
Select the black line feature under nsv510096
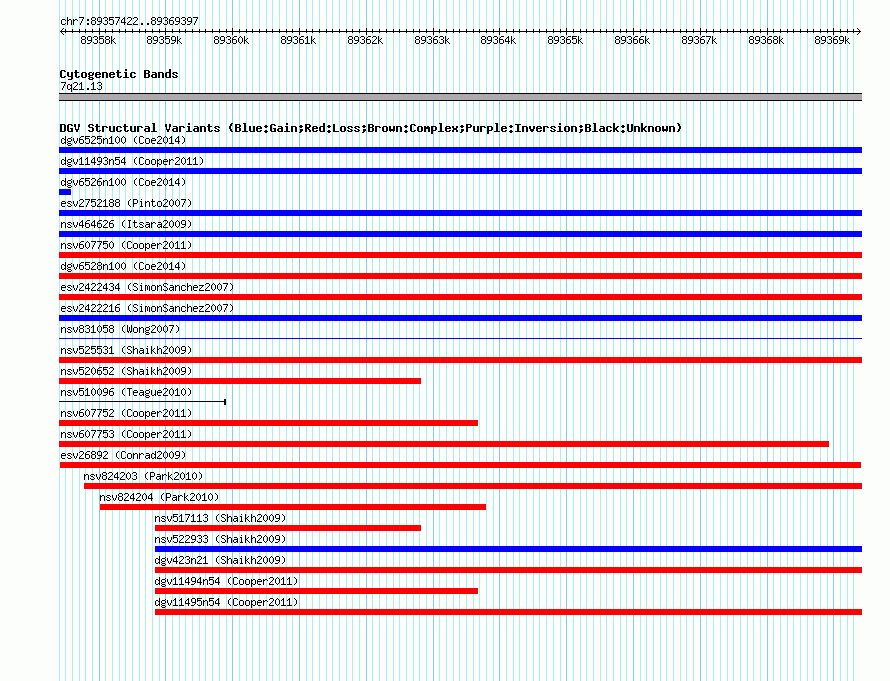[142, 402]
